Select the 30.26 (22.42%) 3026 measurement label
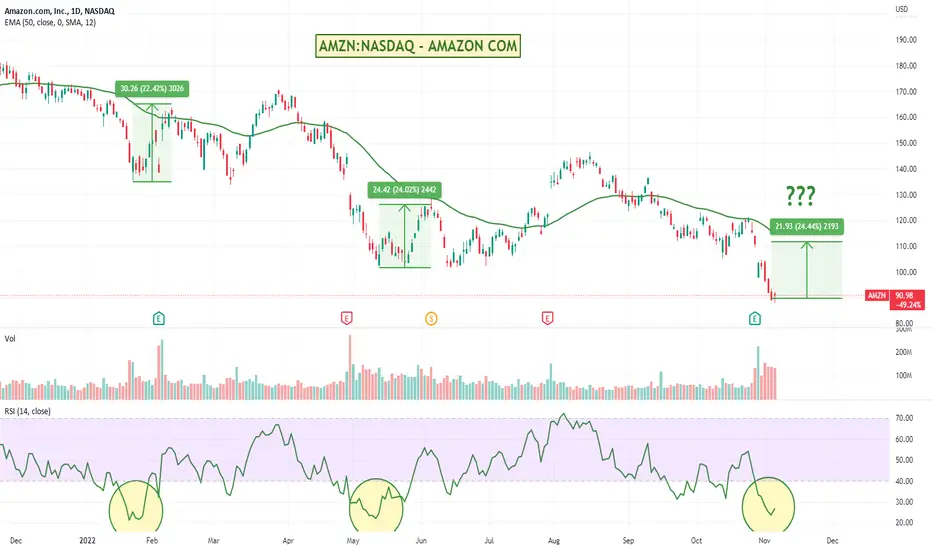This screenshot has height=550, width=932. coord(152,89)
